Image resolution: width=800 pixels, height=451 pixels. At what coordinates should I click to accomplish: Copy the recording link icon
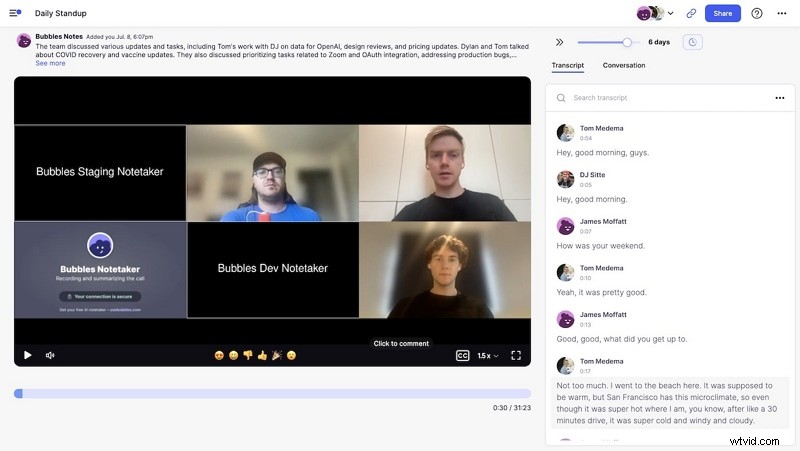click(x=691, y=13)
